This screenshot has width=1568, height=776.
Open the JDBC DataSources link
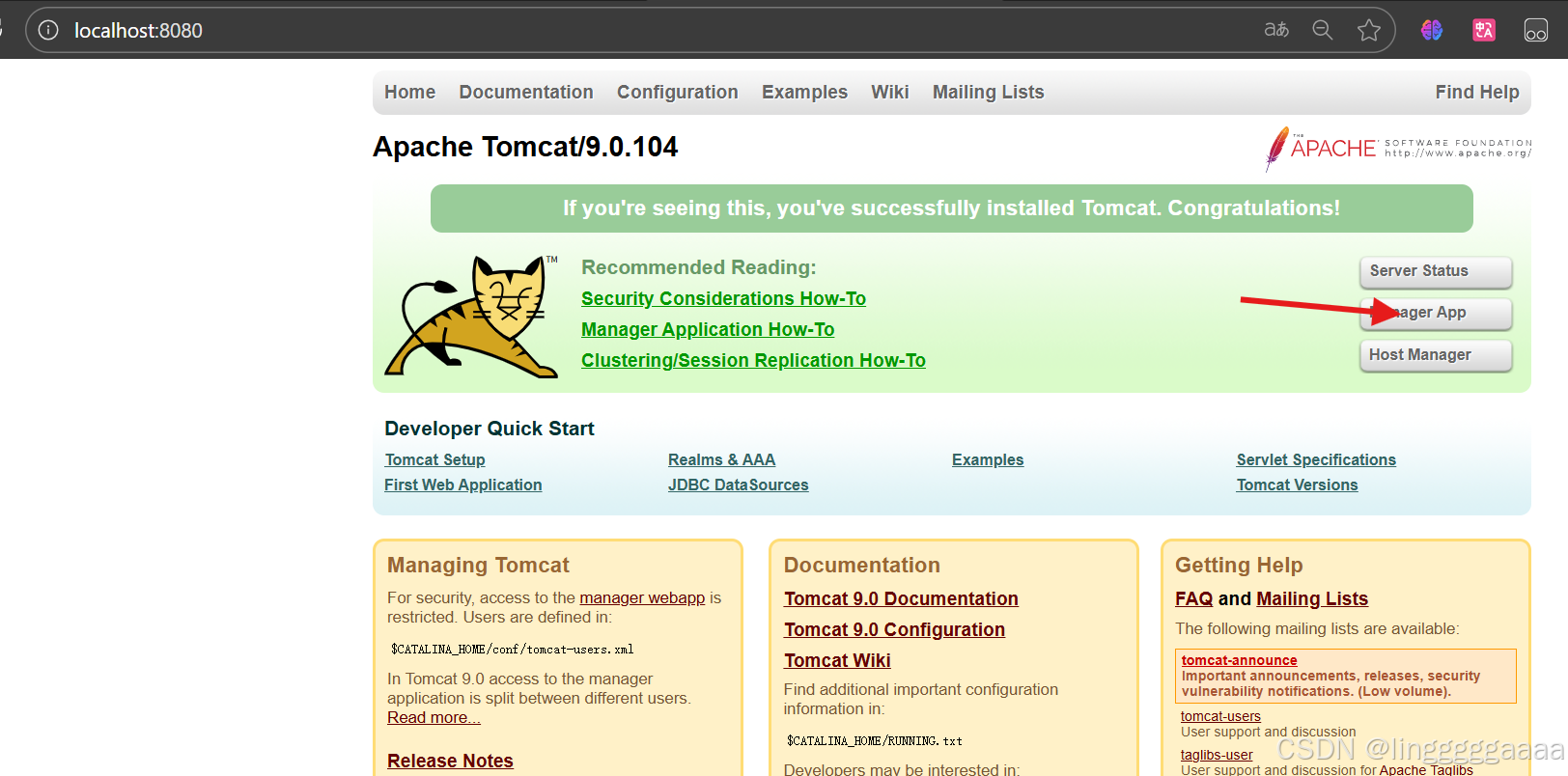click(x=739, y=485)
